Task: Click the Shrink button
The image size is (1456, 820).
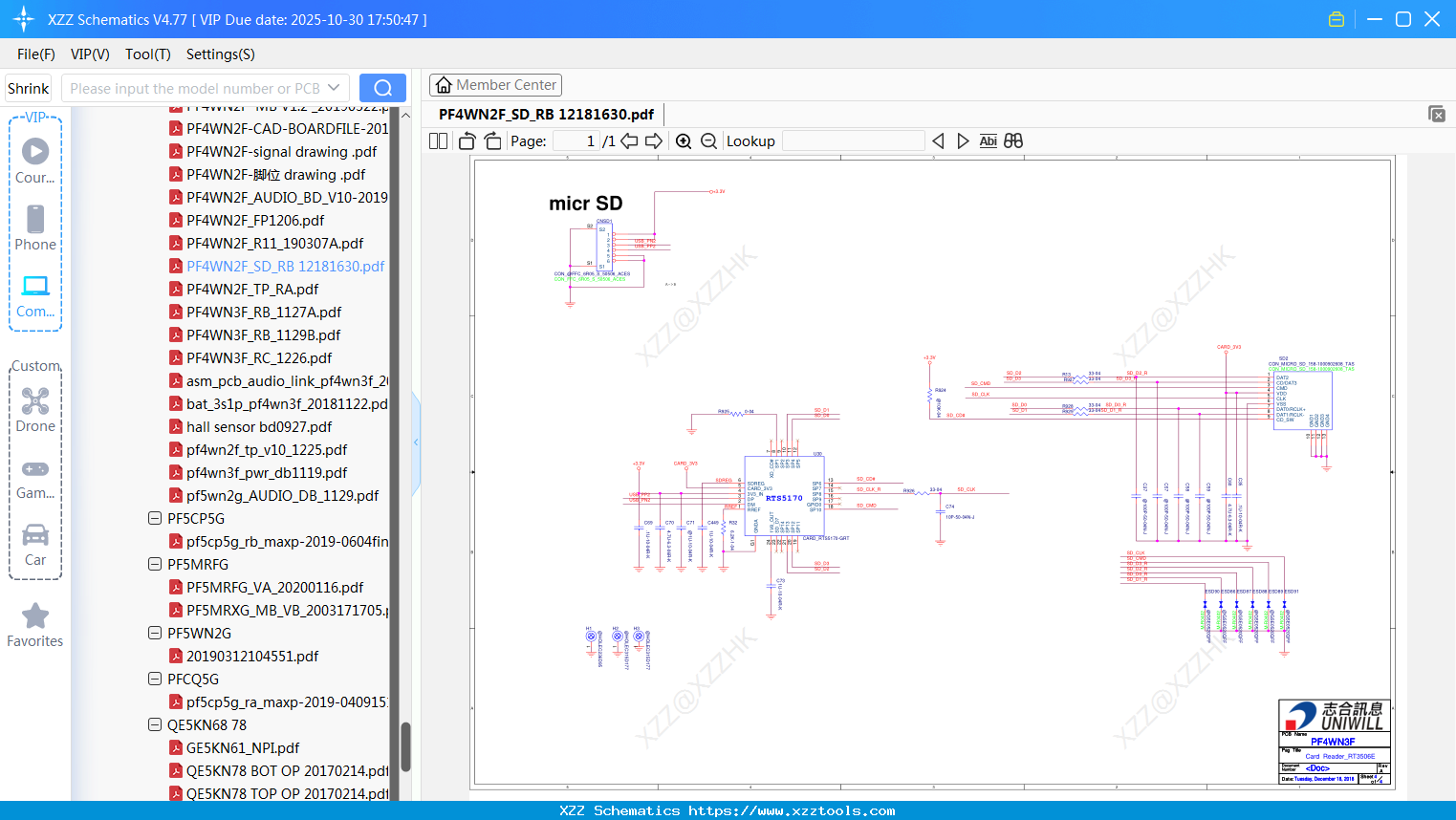Action: 29,88
